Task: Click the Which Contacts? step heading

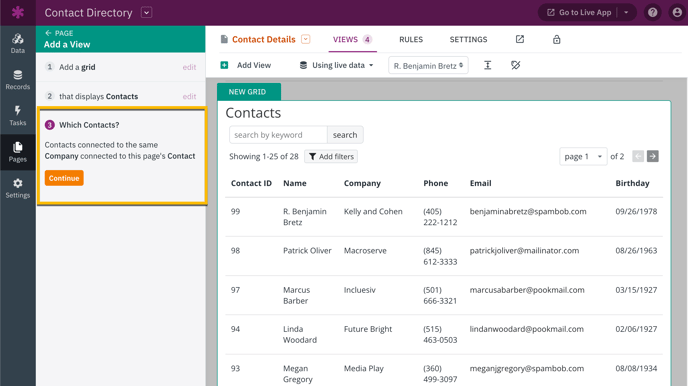Action: point(89,125)
